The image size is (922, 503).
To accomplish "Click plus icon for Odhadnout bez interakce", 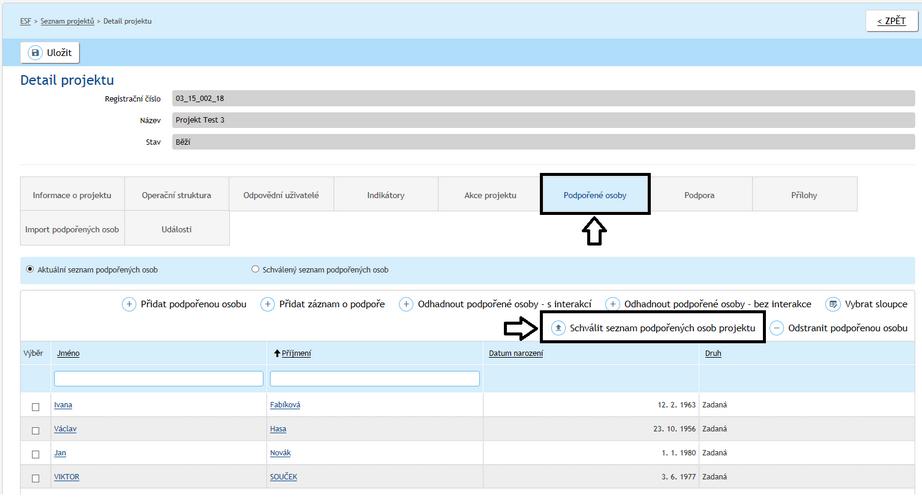I will [x=612, y=304].
